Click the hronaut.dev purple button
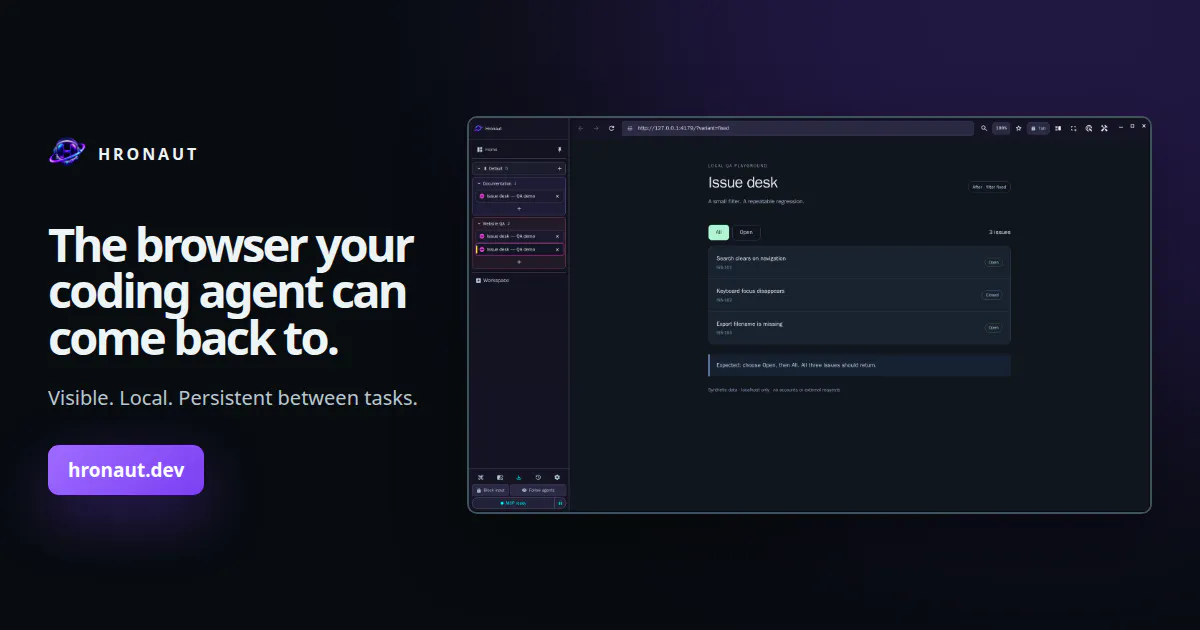 click(x=126, y=470)
